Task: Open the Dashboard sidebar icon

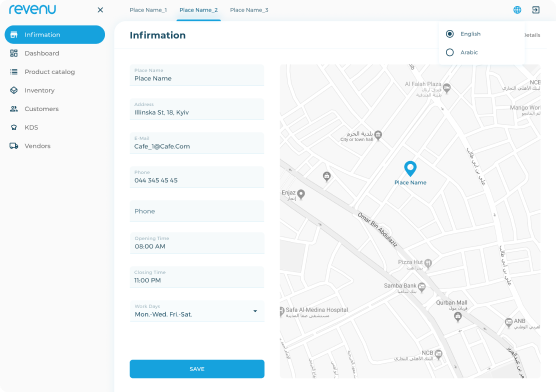Action: pos(14,53)
